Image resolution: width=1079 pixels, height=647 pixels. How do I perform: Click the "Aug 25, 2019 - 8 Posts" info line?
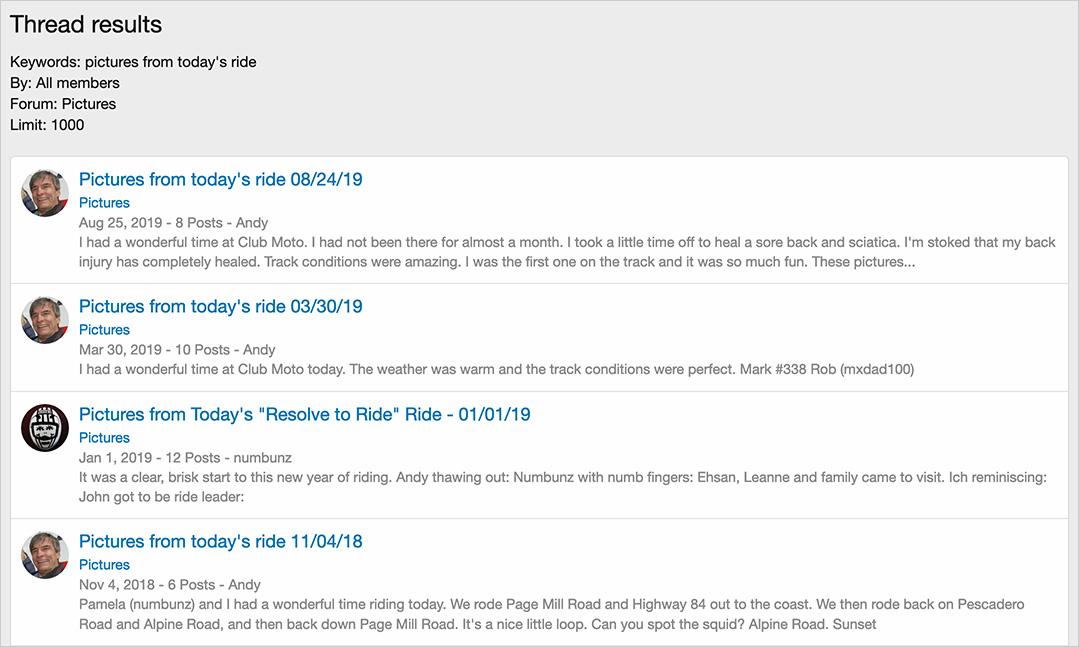173,223
